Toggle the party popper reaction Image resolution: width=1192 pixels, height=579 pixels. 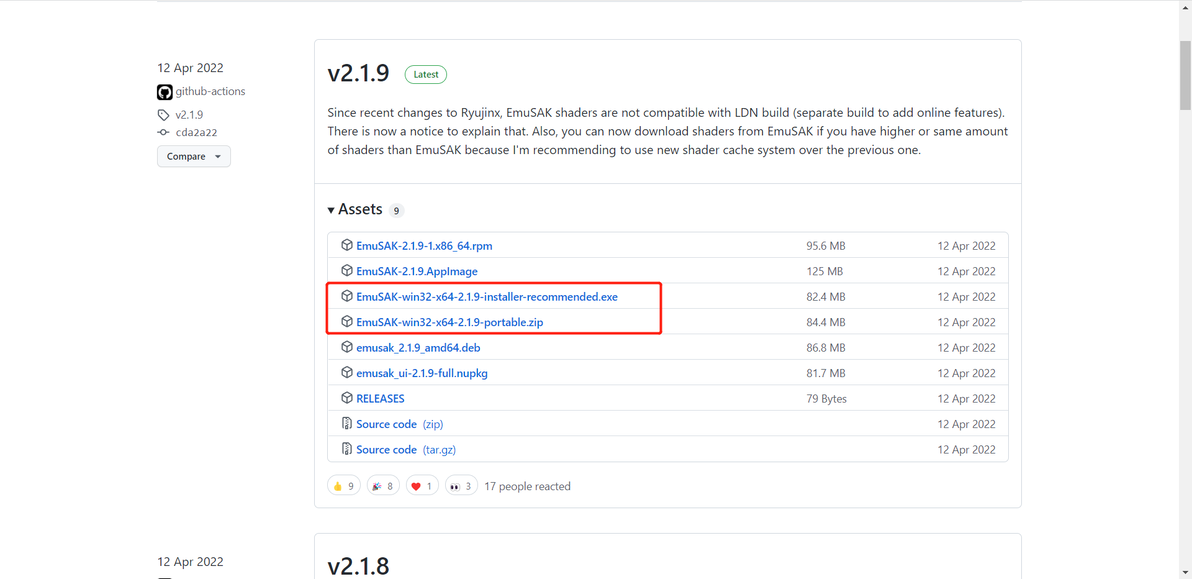click(x=383, y=486)
